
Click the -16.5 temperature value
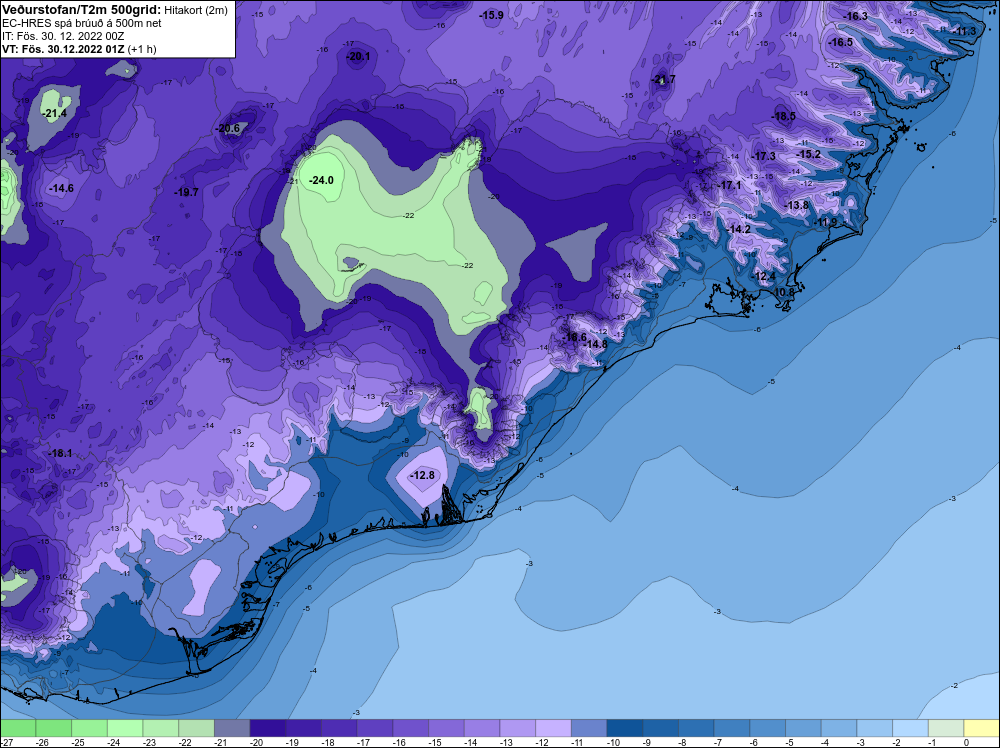(840, 42)
